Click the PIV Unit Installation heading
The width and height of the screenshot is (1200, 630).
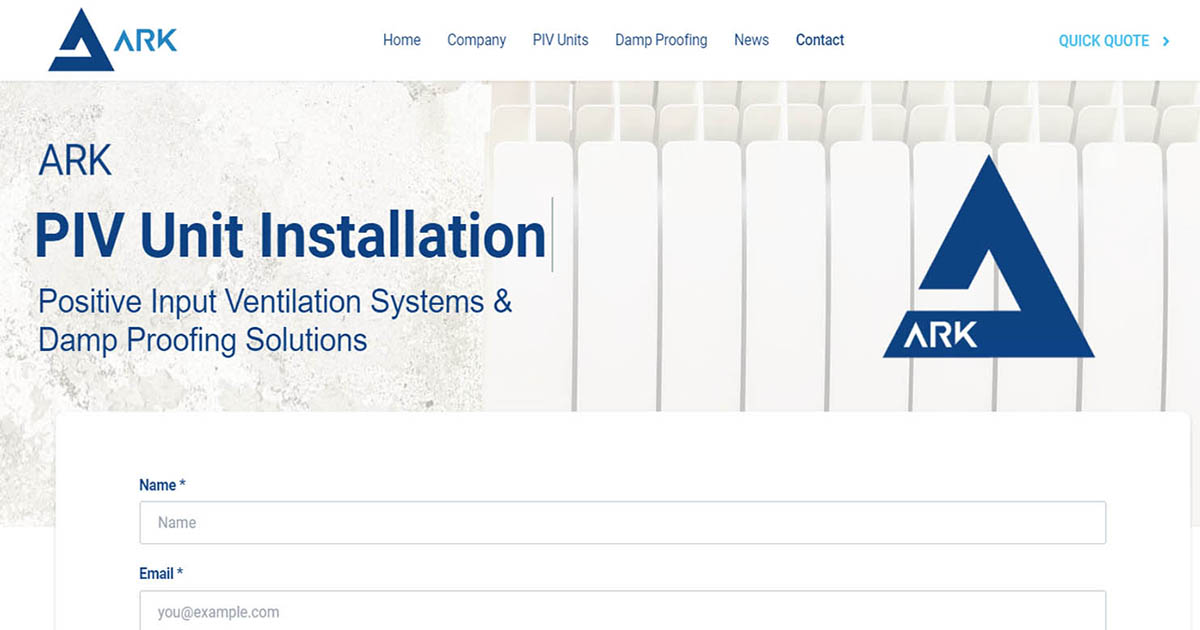coord(290,235)
